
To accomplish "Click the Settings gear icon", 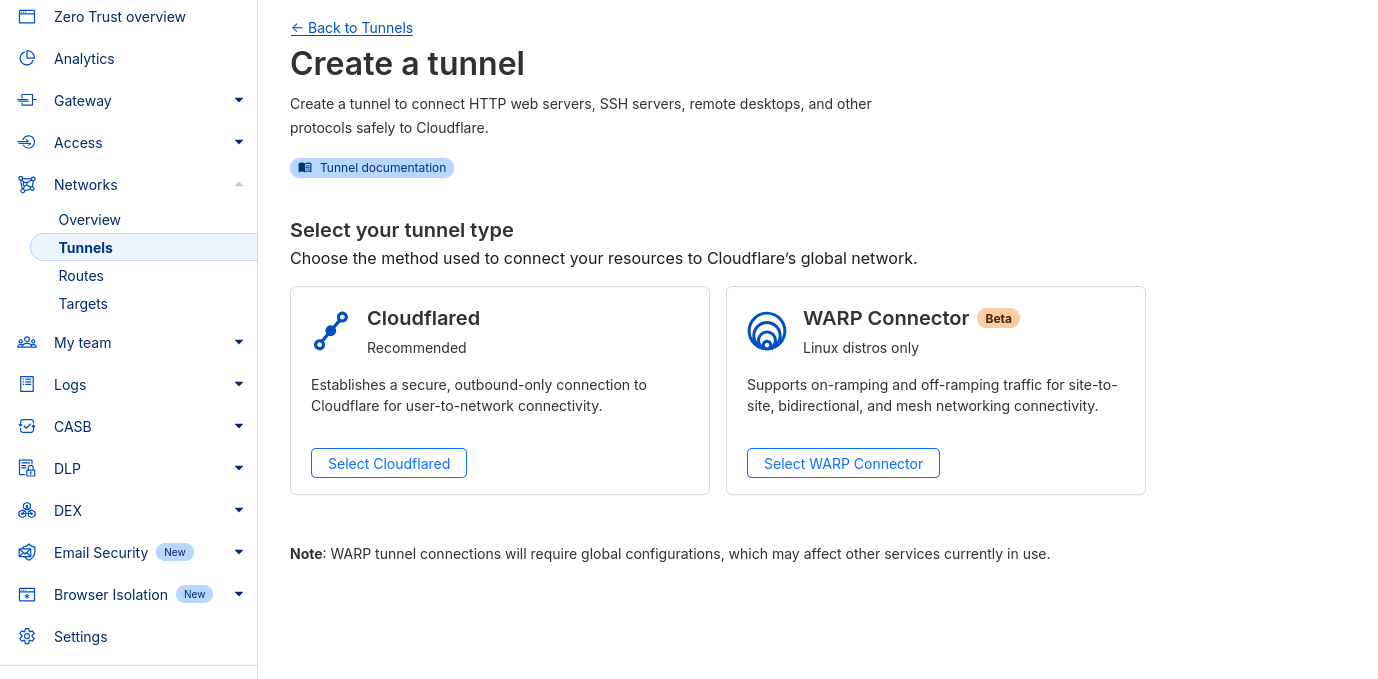I will 27,637.
